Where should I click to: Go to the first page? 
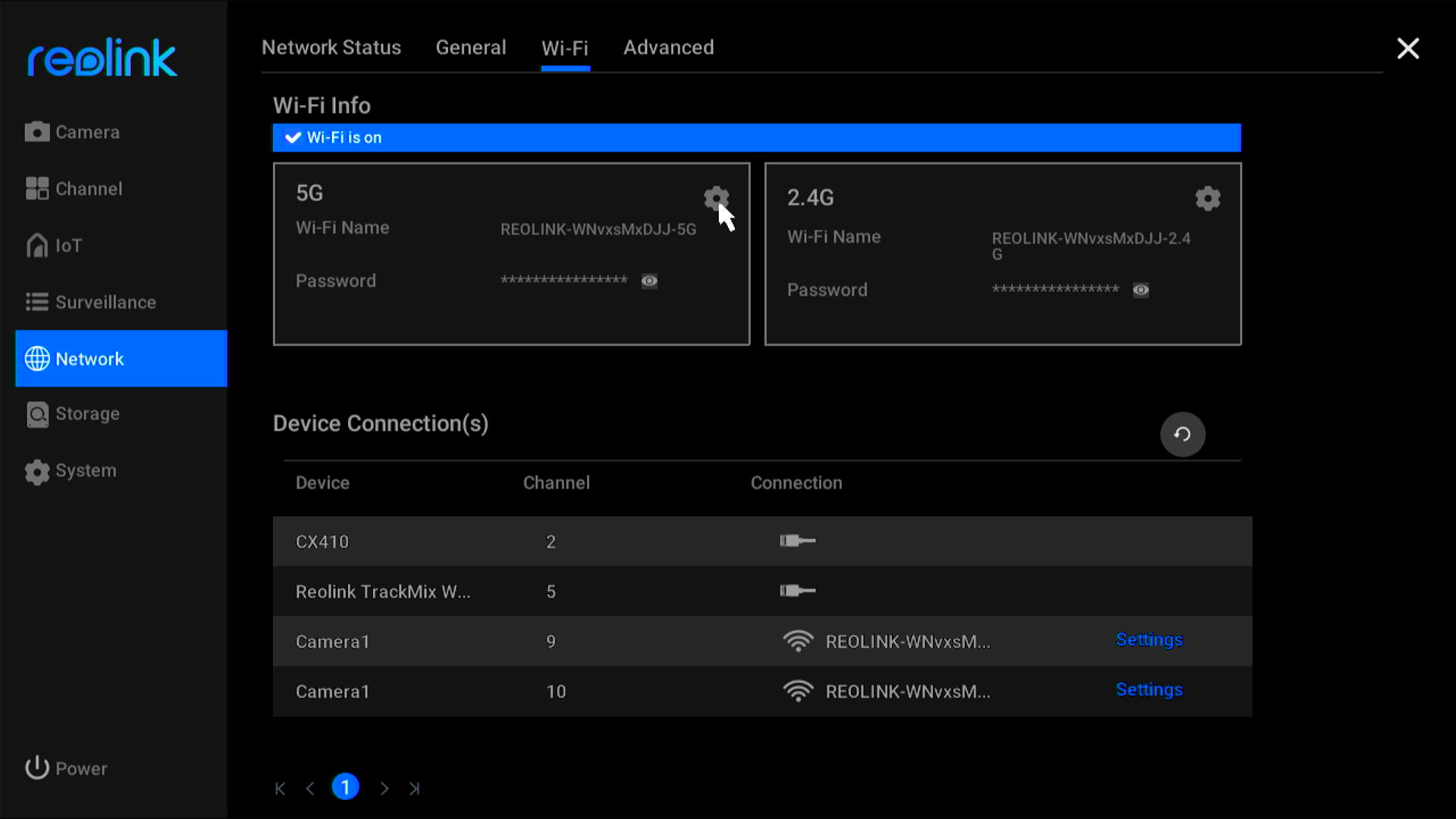[x=281, y=789]
